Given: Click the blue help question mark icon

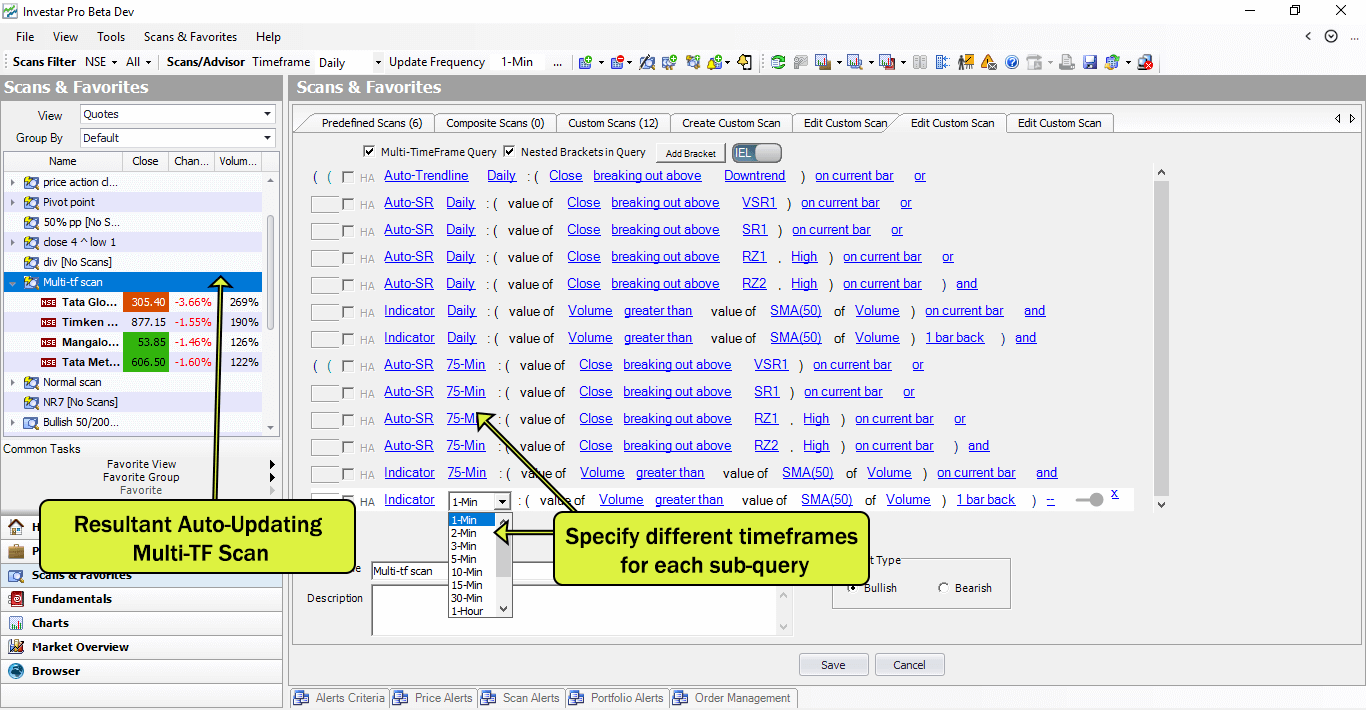Looking at the screenshot, I should coord(1012,62).
